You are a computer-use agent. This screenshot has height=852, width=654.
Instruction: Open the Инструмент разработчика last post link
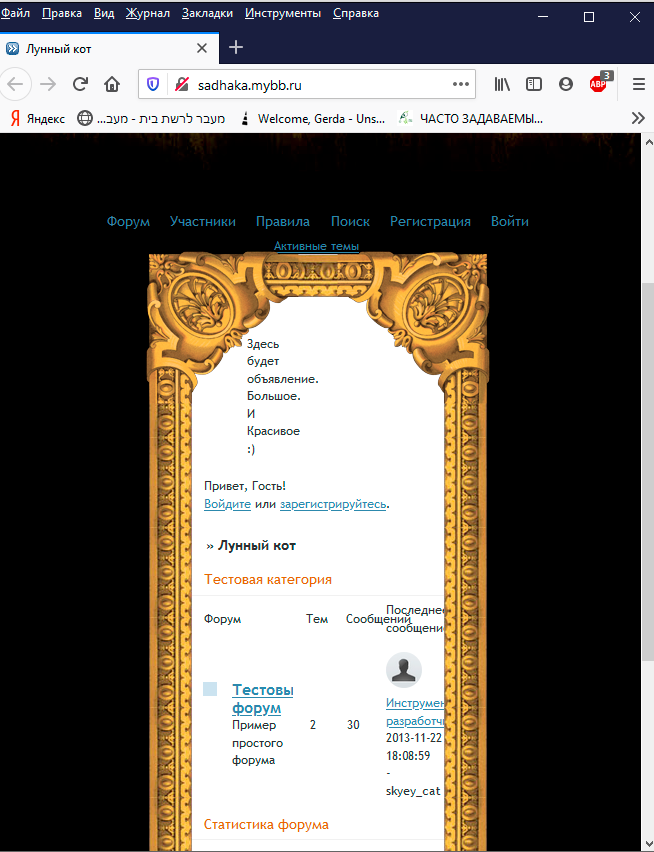coord(415,712)
